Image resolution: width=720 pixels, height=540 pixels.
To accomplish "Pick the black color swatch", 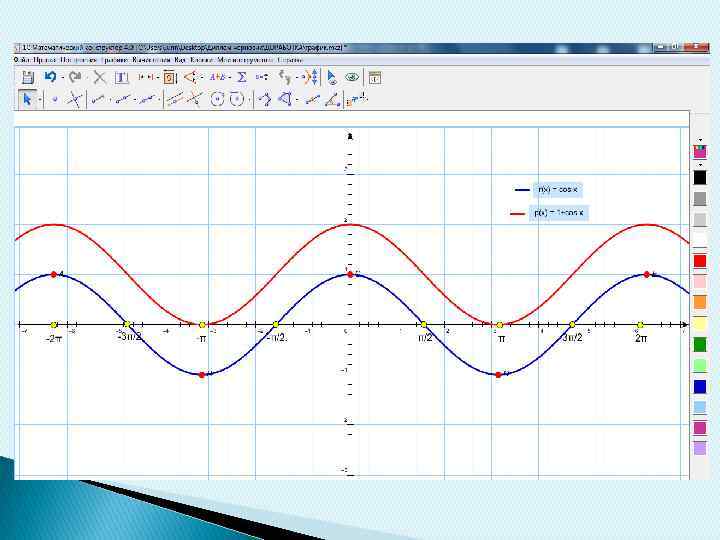I will (700, 178).
